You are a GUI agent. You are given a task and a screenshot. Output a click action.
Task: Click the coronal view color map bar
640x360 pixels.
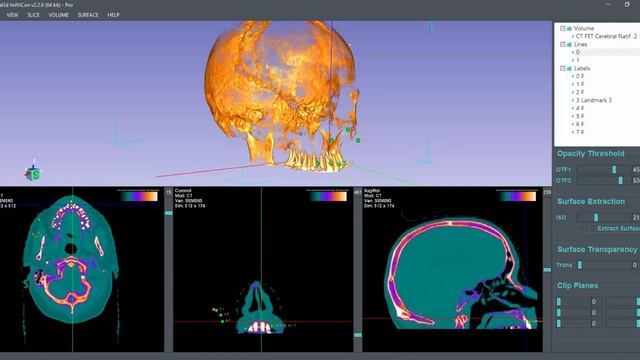(328, 196)
